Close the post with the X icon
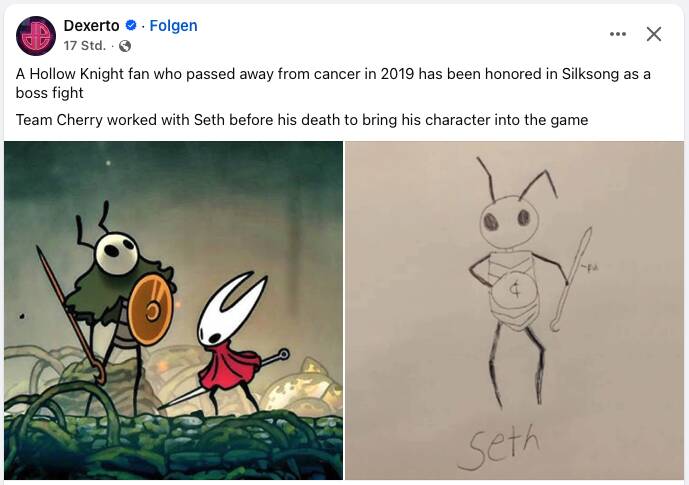Viewport: 689px width, 485px height. [x=654, y=34]
